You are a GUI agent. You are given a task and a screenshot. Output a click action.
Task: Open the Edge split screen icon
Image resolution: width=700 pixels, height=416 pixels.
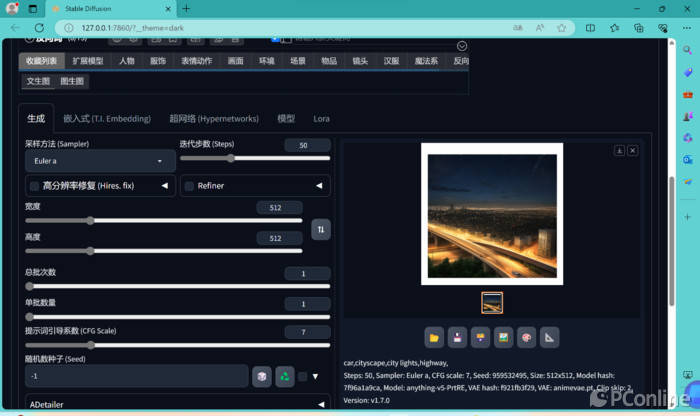tap(590, 28)
